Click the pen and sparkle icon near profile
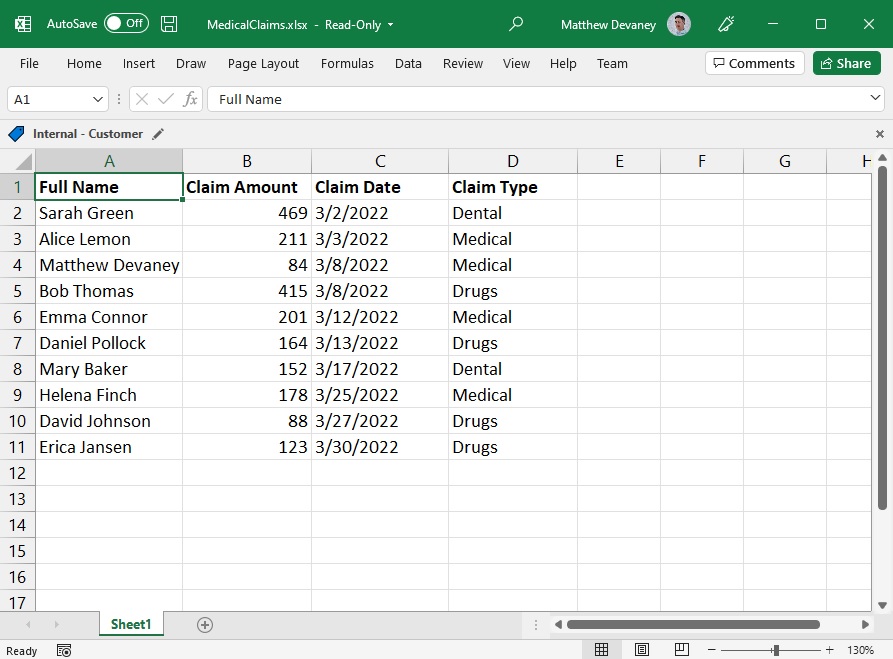The width and height of the screenshot is (893, 659). coord(726,24)
